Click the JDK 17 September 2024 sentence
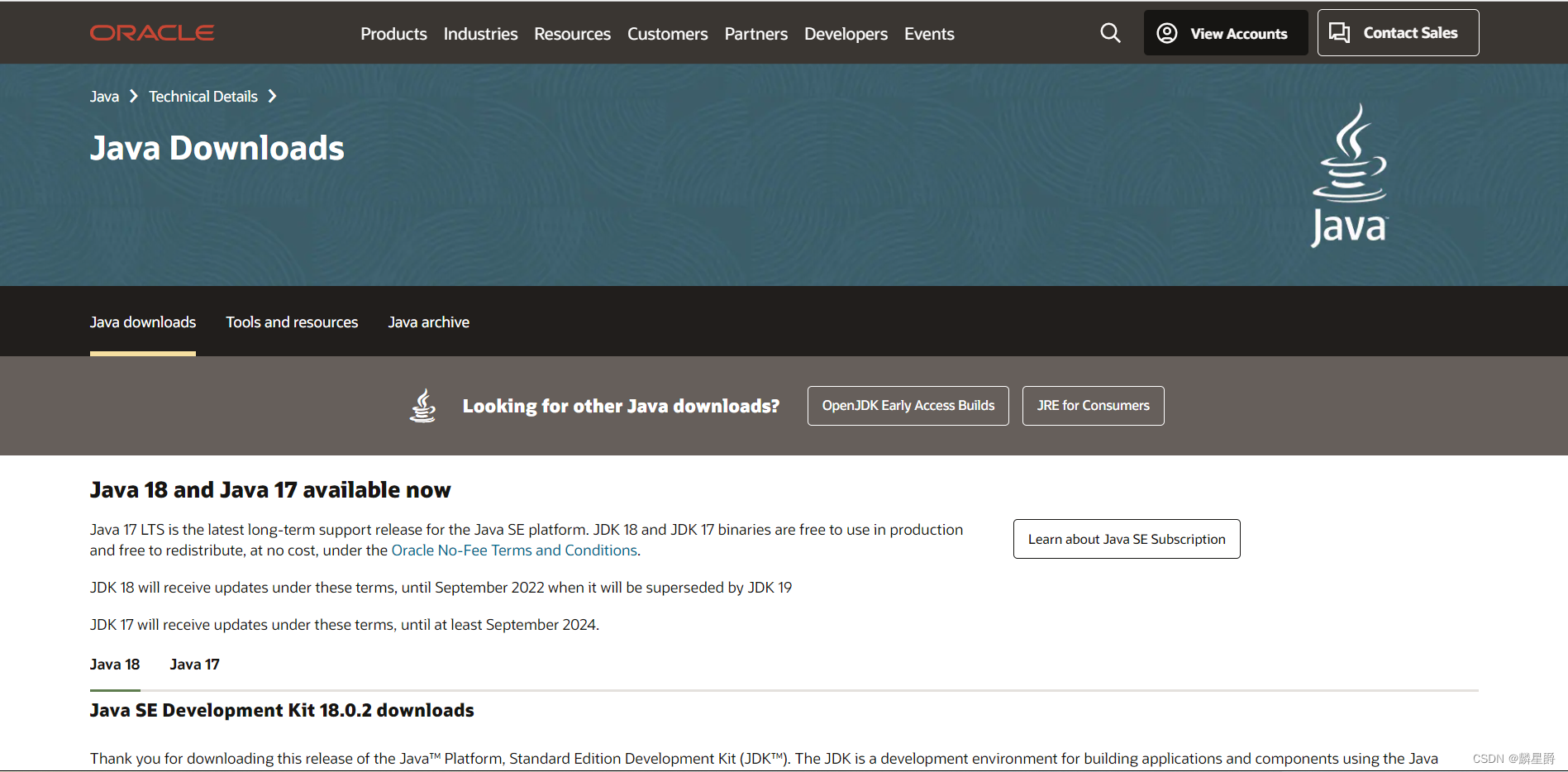The width and height of the screenshot is (1568, 772). click(x=345, y=625)
